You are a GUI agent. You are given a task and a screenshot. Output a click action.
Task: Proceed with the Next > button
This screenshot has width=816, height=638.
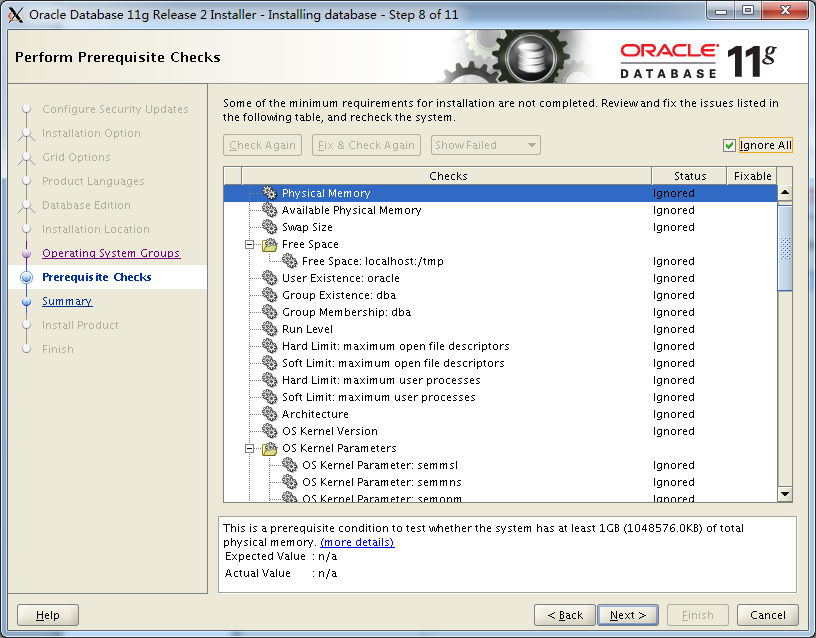[628, 615]
